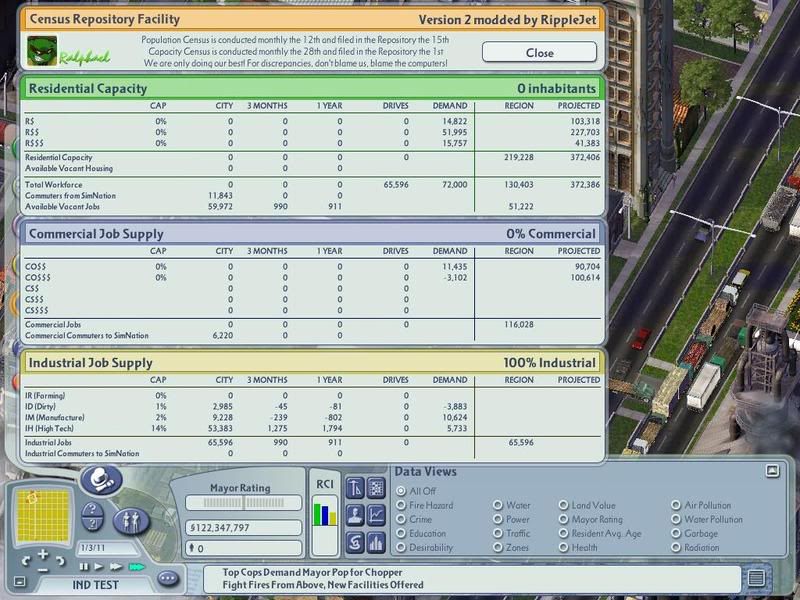This screenshot has width=800, height=600.
Task: Select the Mayor Rating data view
Action: pos(563,519)
